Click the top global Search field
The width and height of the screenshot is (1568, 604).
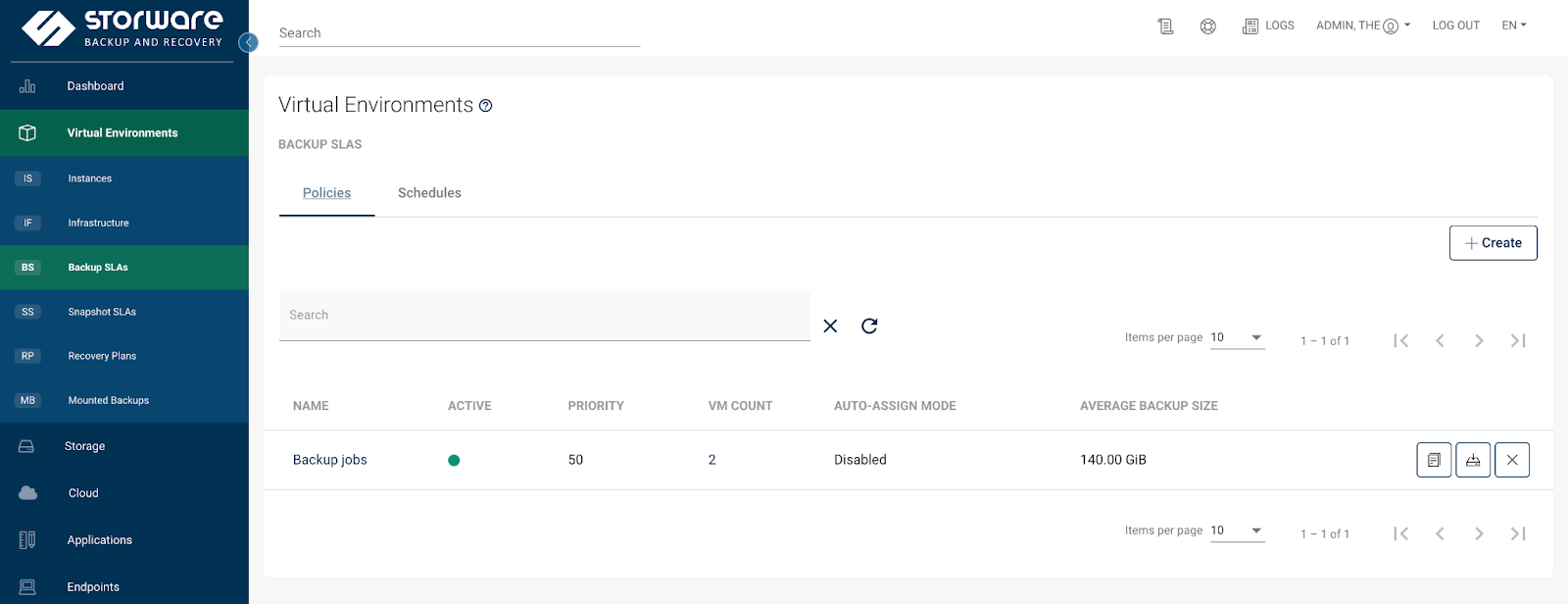point(460,32)
